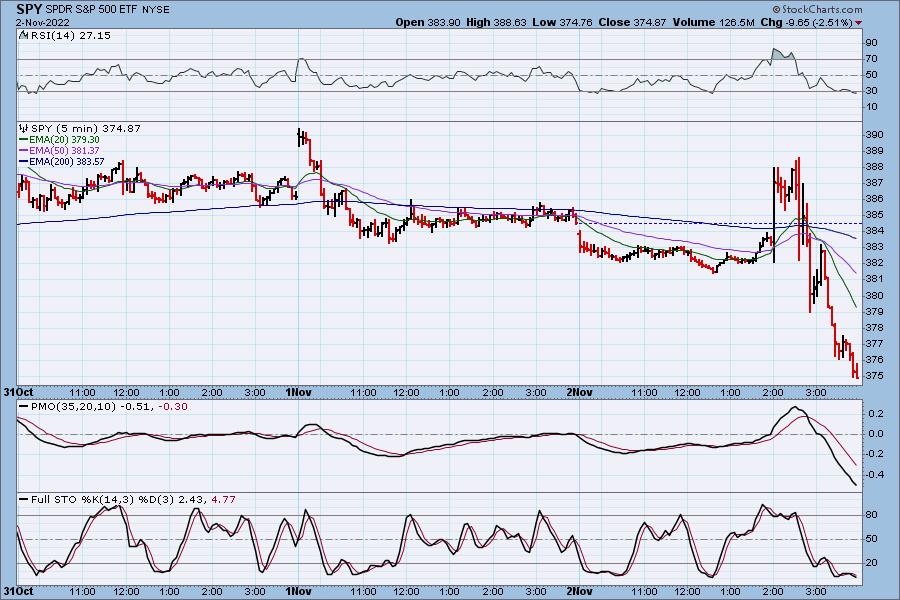This screenshot has width=900, height=600.
Task: Click the 2Nov date label under the price panel
Action: click(579, 392)
